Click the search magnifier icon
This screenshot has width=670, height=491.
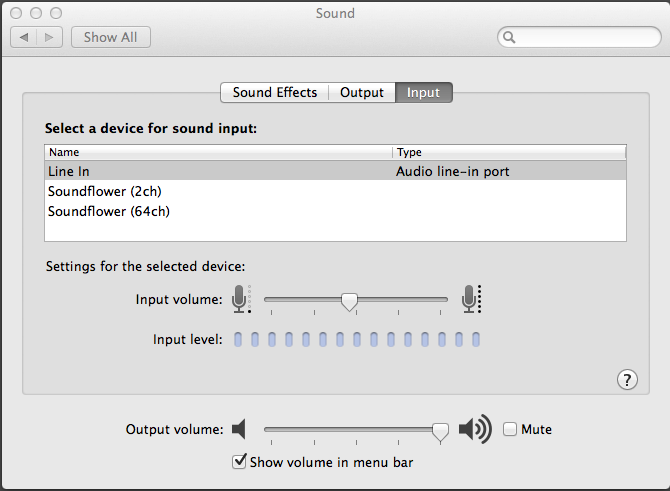tap(509, 38)
